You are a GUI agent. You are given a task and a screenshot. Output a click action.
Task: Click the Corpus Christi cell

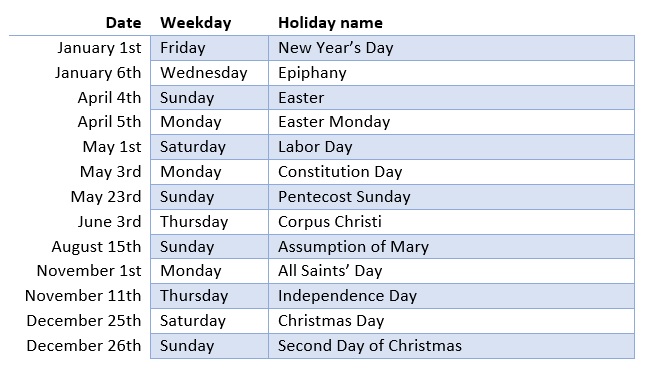click(x=451, y=222)
